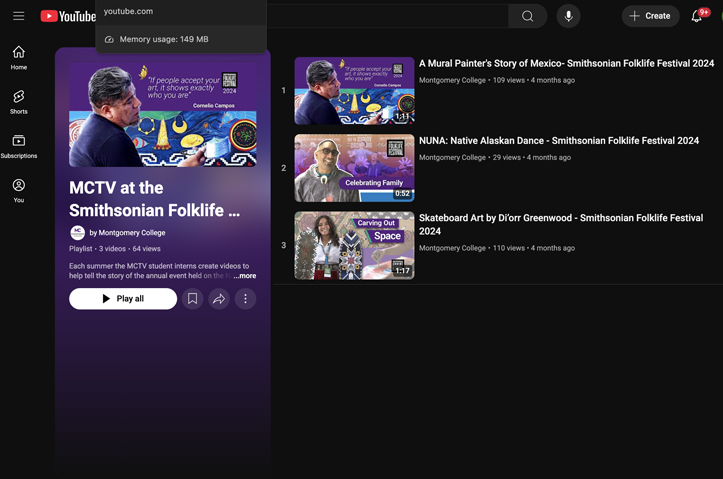Click playlist title MCTV at the Smithsonian Folklife
The width and height of the screenshot is (723, 479).
(x=154, y=199)
